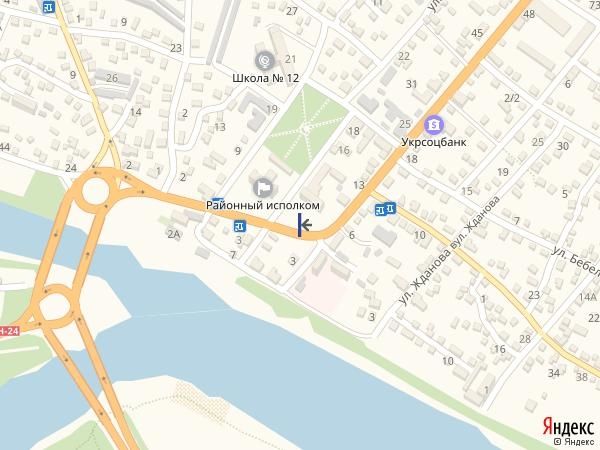Click the lower roundabout center circle
Viewport: 600px width, 450px height.
tap(55, 306)
